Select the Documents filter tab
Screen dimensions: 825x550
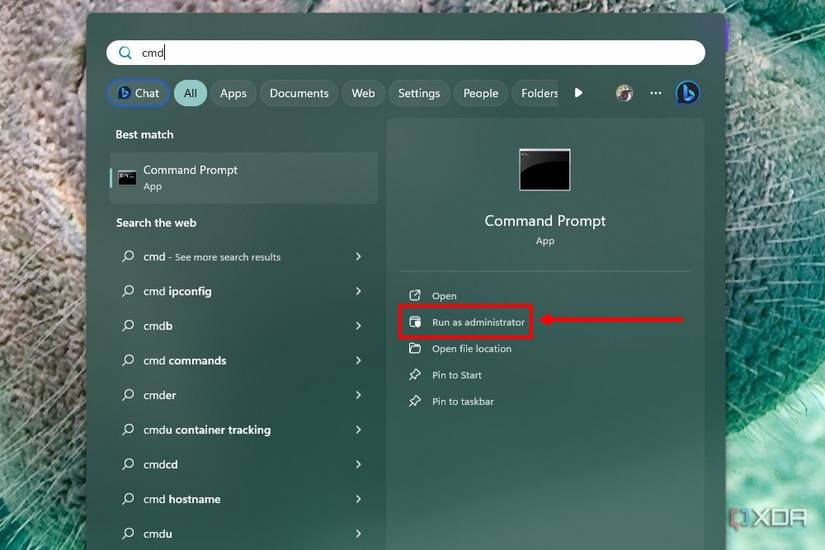click(299, 93)
